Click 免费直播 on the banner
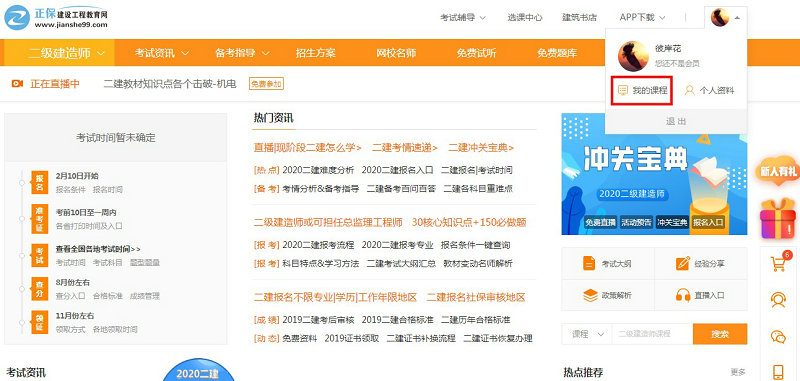Viewport: 800px width, 381px height. point(601,222)
